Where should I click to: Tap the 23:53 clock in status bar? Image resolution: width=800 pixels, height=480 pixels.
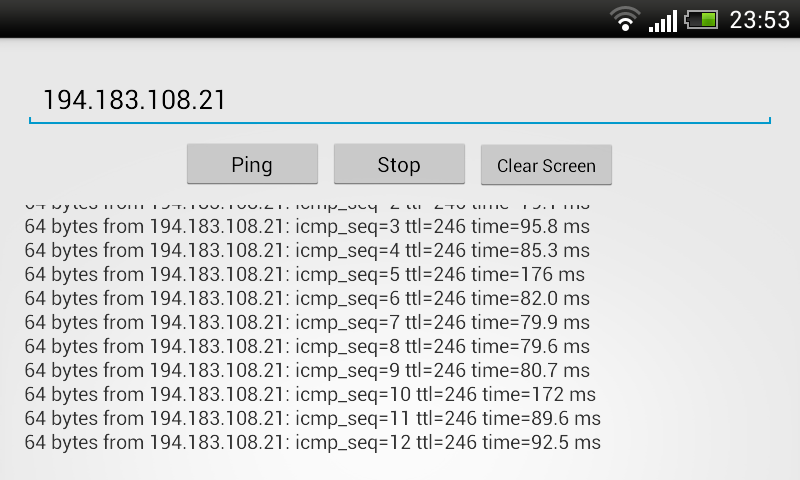(760, 20)
